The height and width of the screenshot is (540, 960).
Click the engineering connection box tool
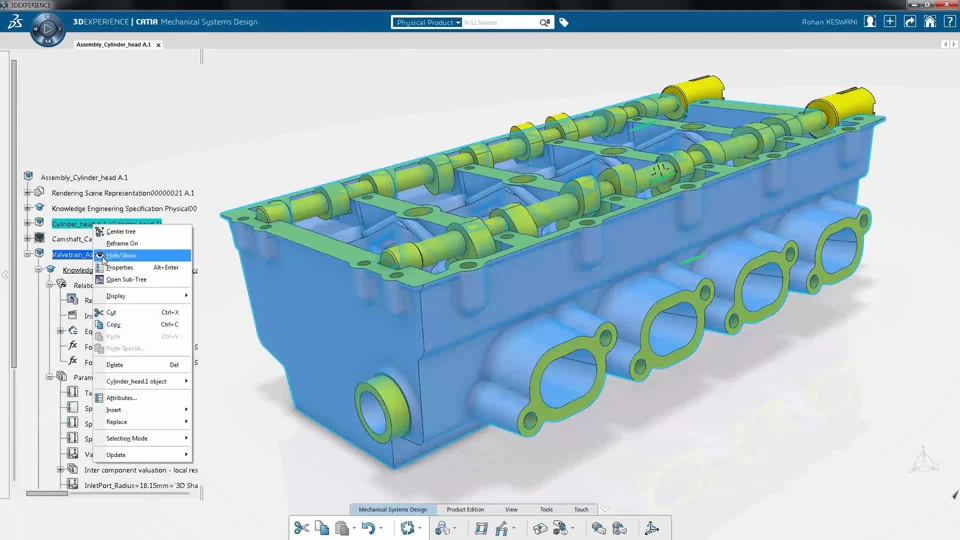click(540, 528)
